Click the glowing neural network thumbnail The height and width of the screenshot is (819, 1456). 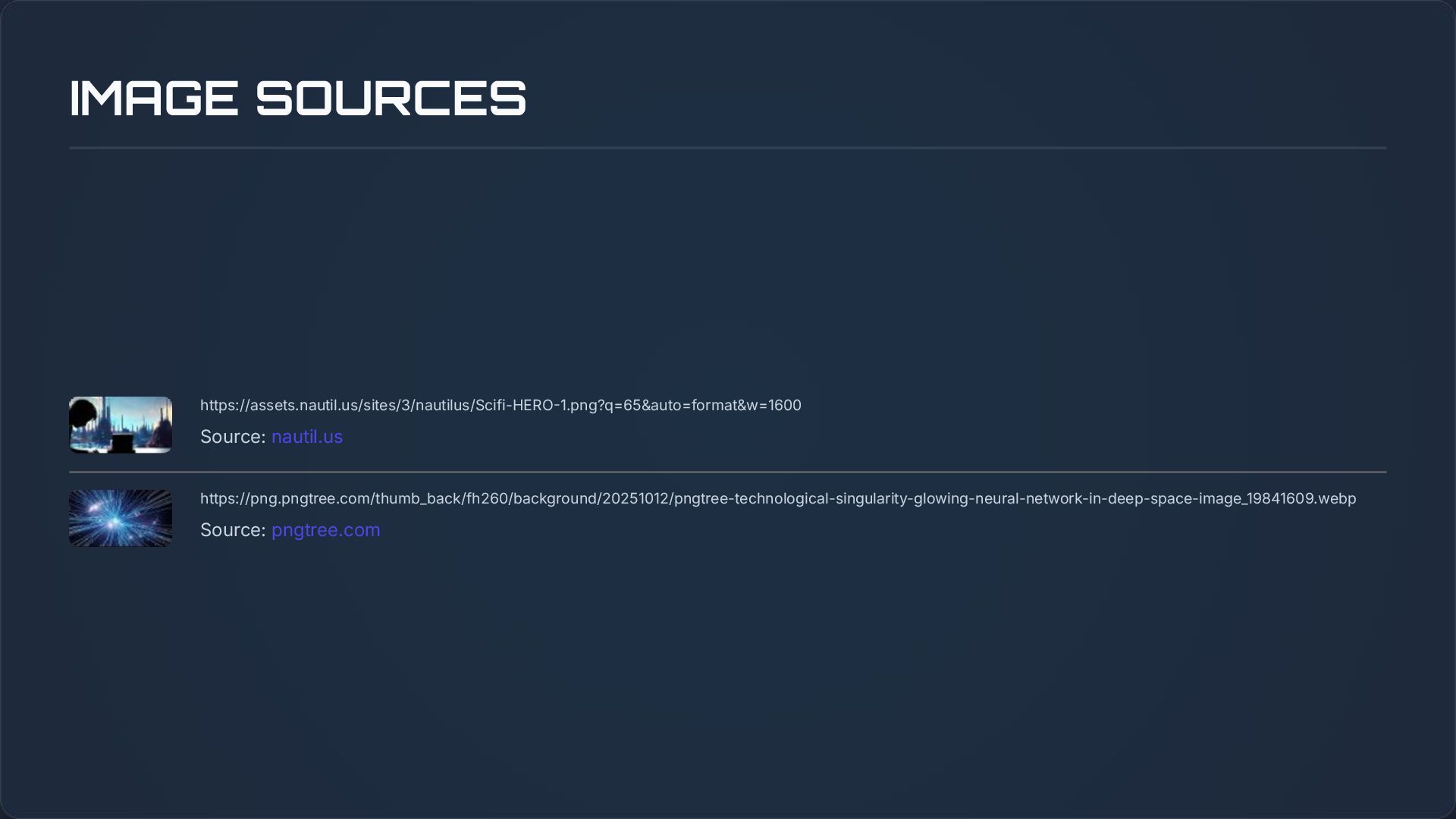pyautogui.click(x=120, y=518)
